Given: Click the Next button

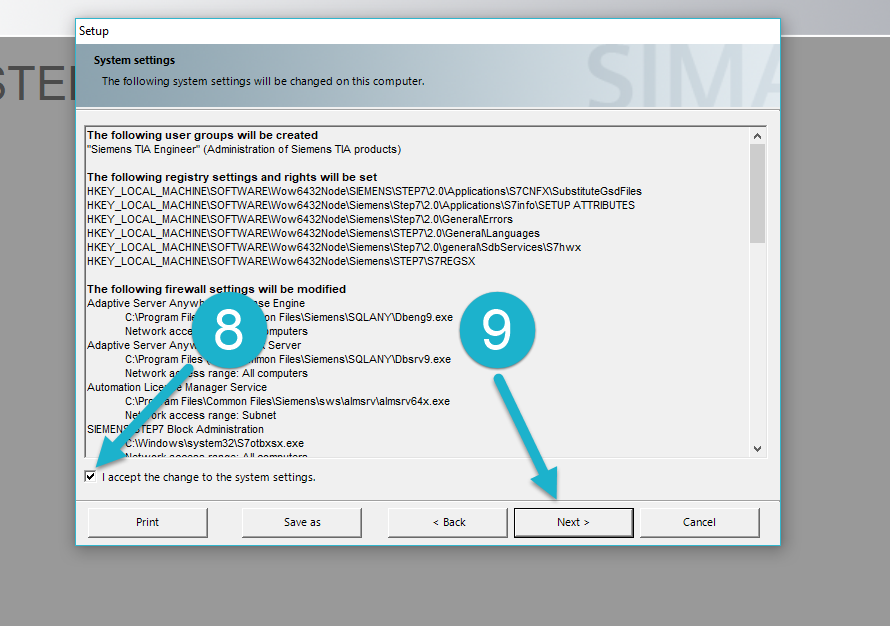Looking at the screenshot, I should (x=573, y=522).
